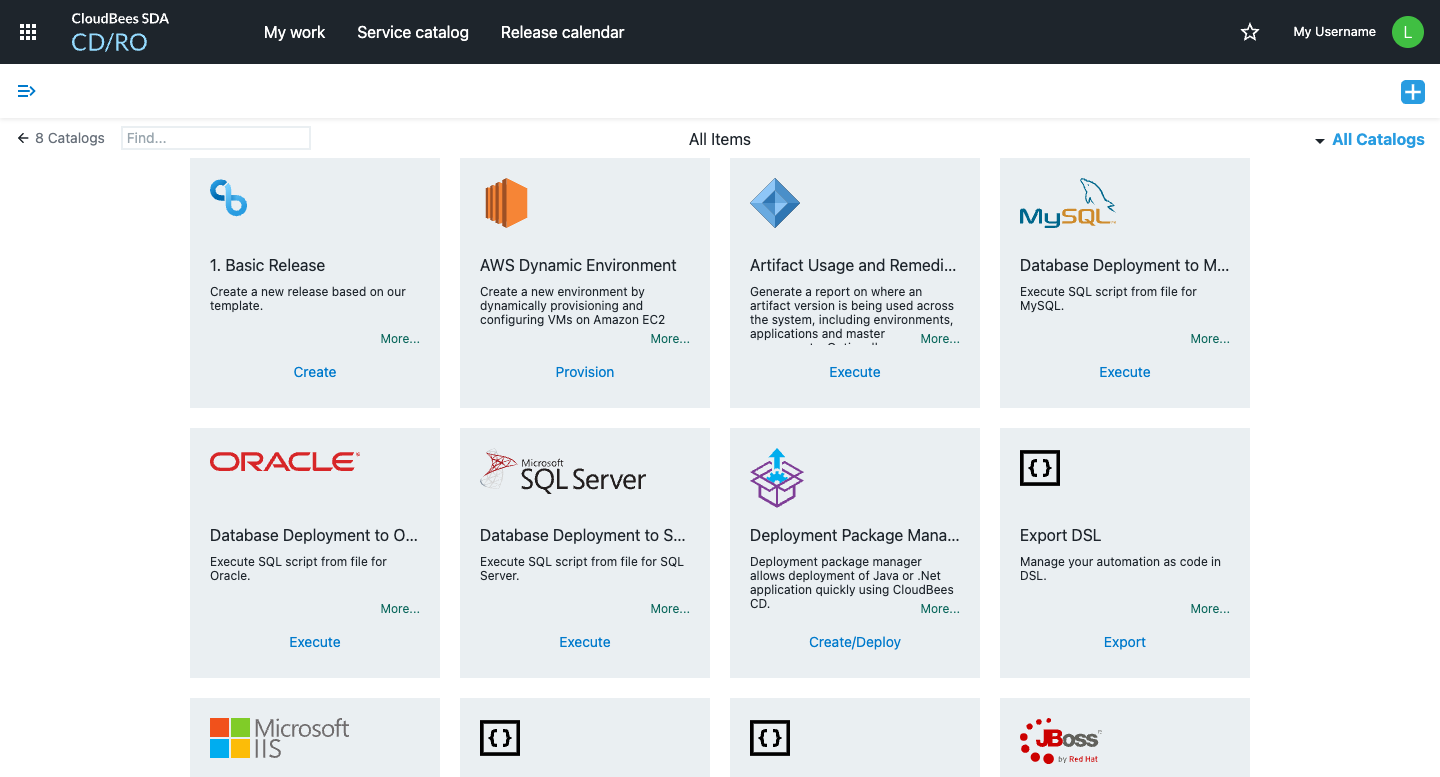
Task: Click the MySQL logo
Action: click(x=1067, y=203)
